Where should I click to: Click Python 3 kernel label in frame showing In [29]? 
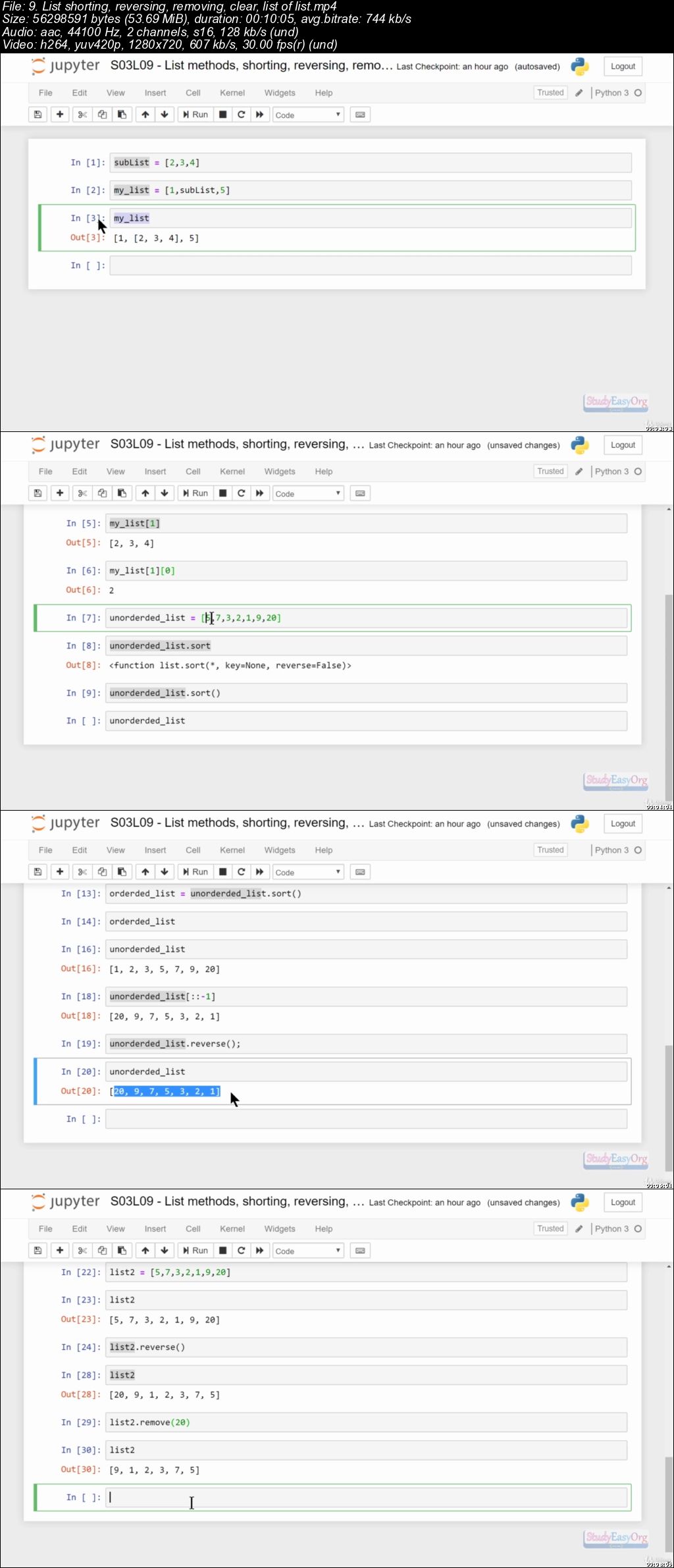[x=611, y=1229]
